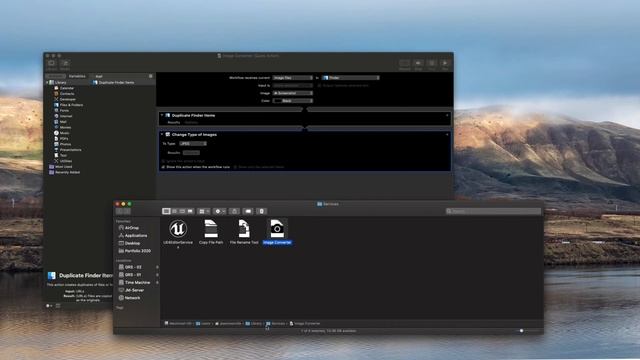Image resolution: width=640 pixels, height=360 pixels.
Task: Switch Finder to icon view
Action: (x=166, y=211)
